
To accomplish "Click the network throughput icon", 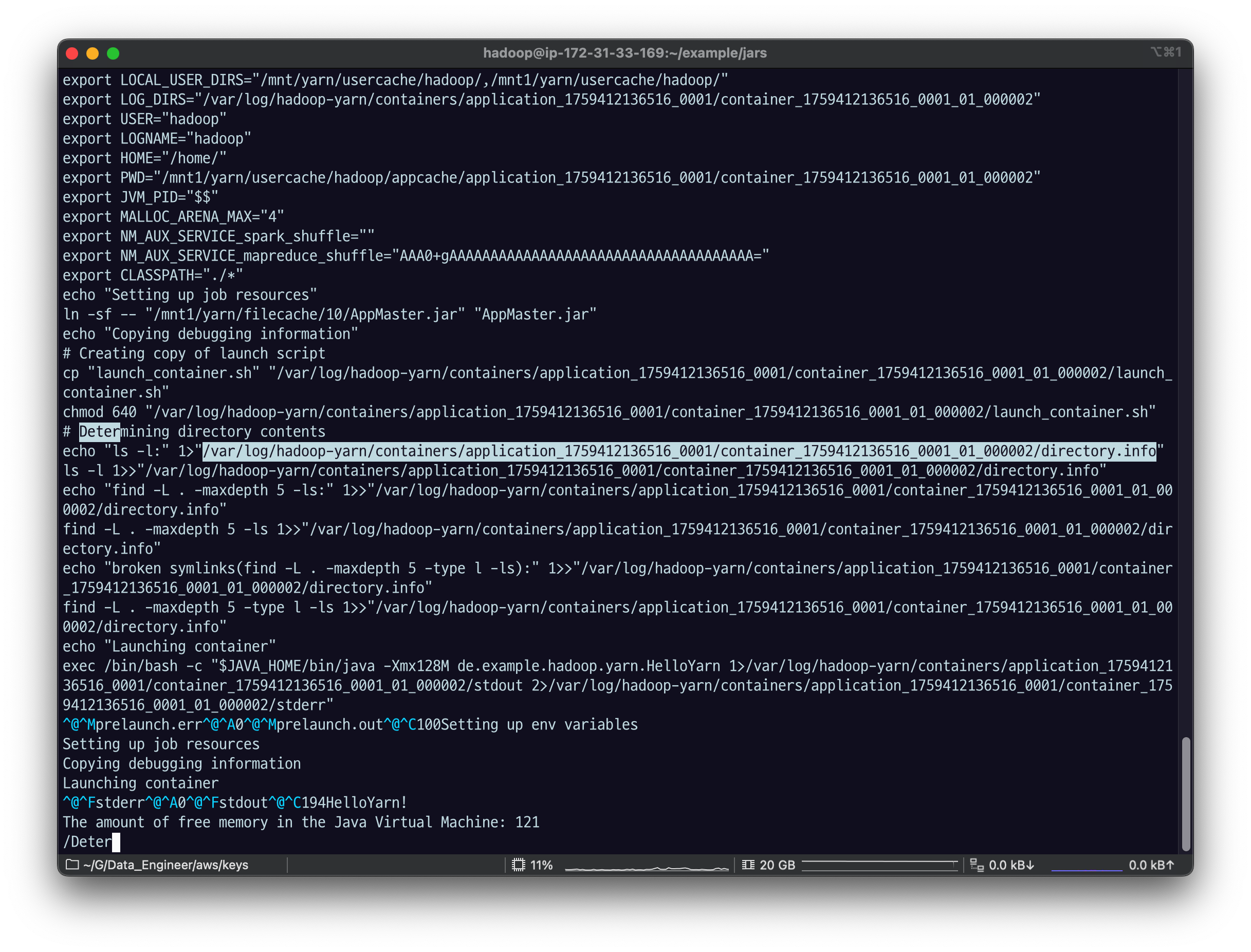I will tap(977, 865).
